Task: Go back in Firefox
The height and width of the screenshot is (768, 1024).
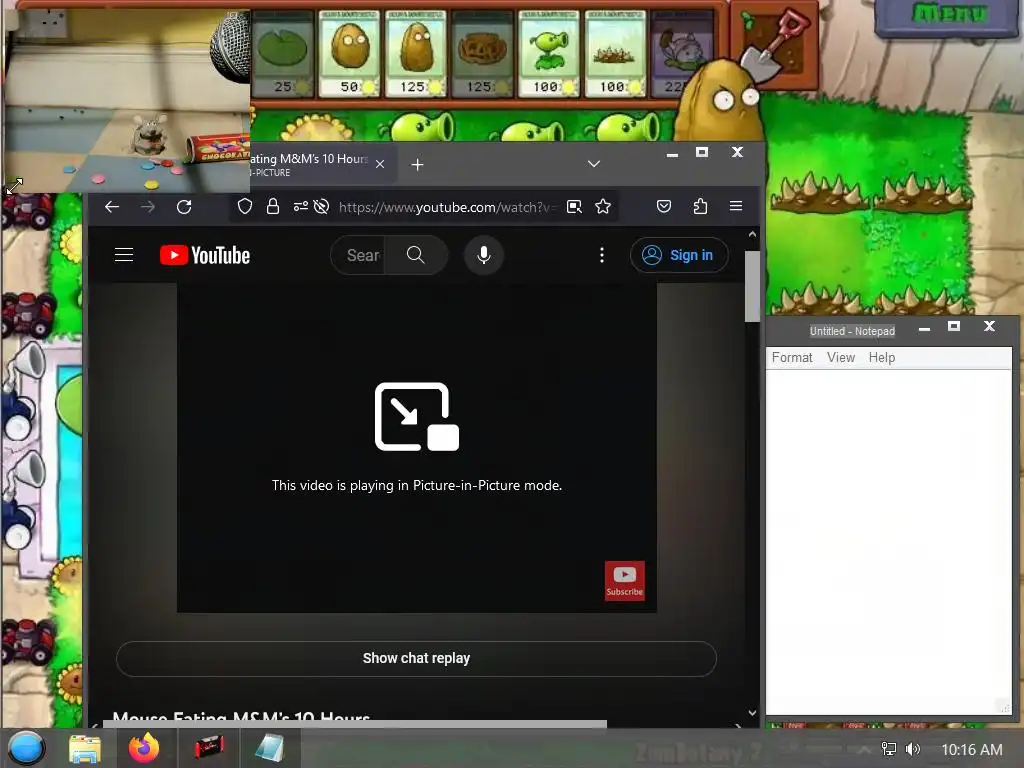Action: coord(112,207)
